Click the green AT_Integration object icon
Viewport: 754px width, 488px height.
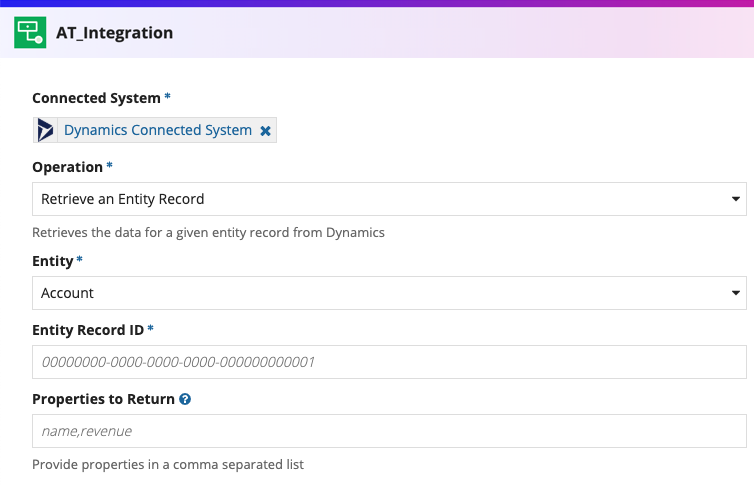[x=30, y=32]
